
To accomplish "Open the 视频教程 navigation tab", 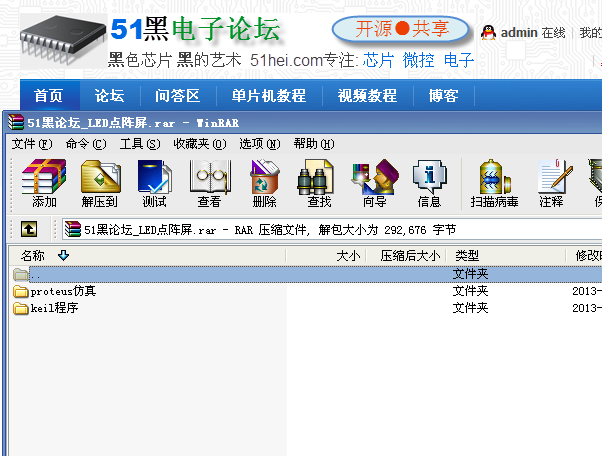I will 367,96.
